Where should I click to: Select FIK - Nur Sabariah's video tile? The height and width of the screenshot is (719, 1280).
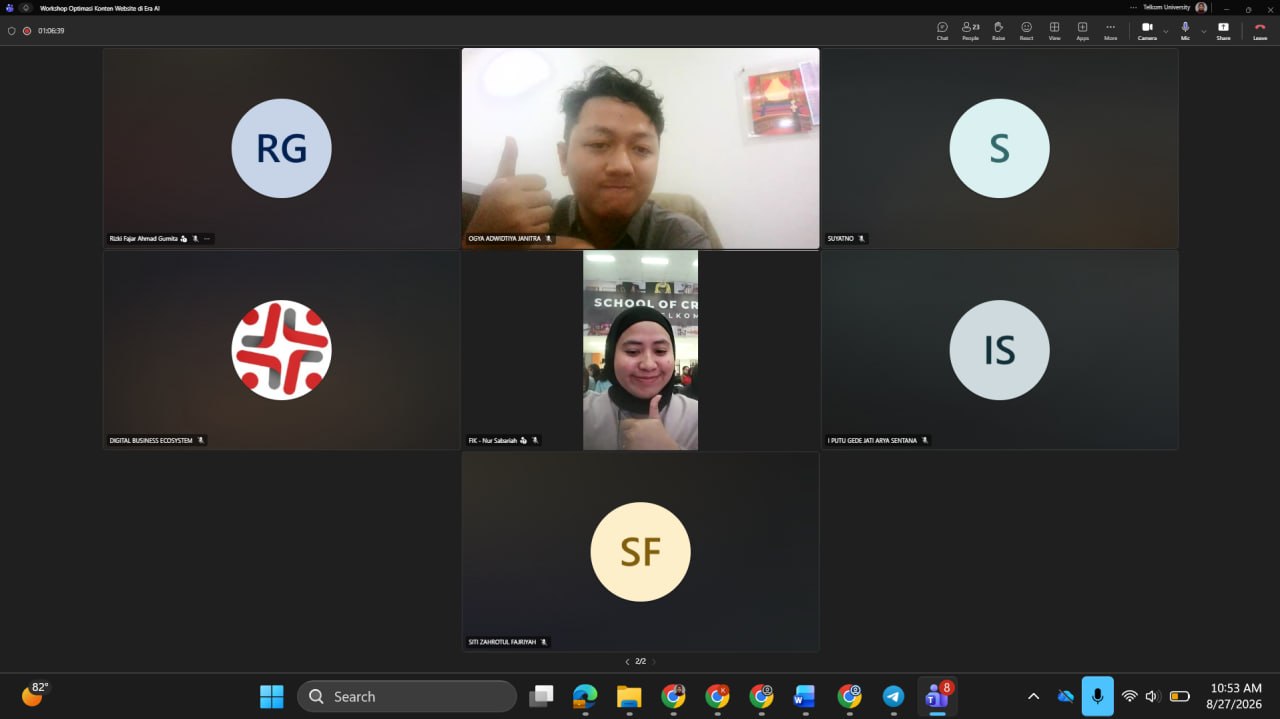(640, 350)
